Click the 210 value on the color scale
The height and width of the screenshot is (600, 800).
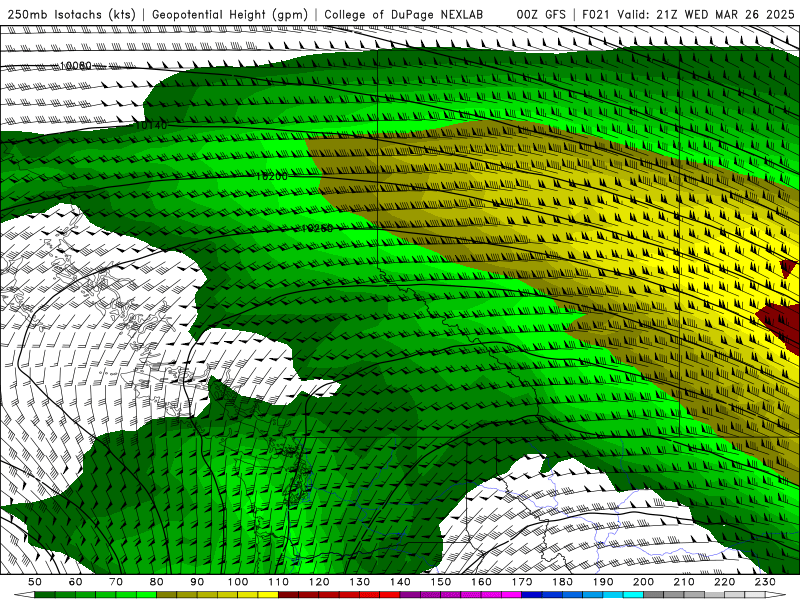(x=684, y=582)
